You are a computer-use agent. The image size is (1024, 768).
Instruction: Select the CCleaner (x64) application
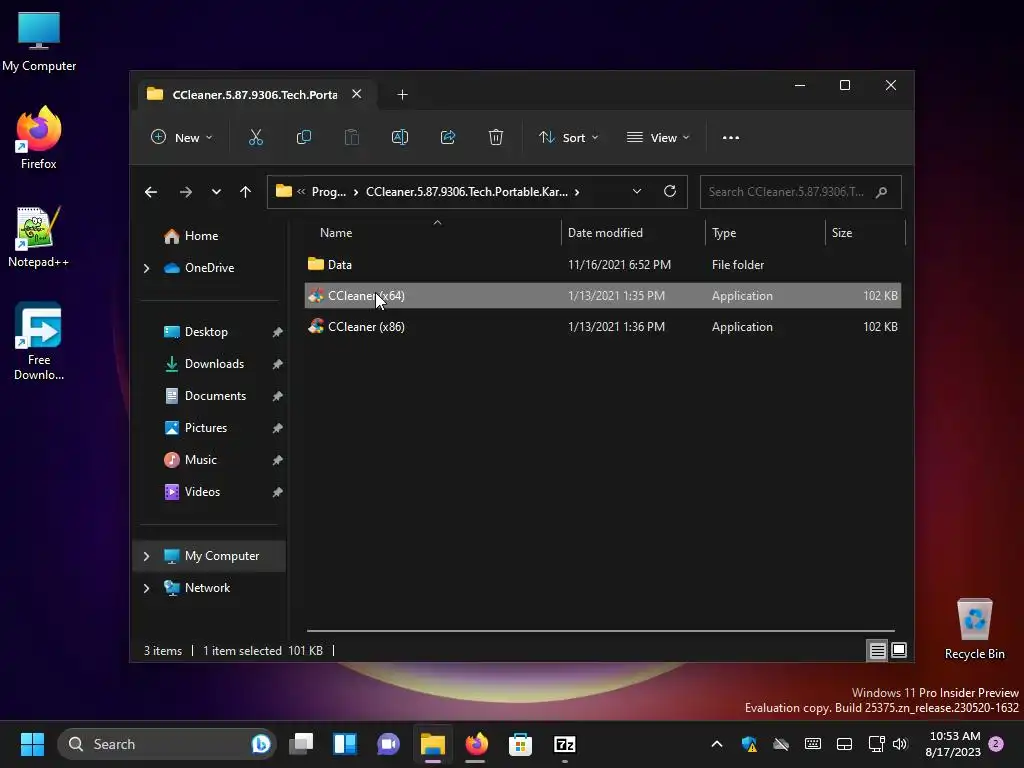tap(603, 296)
